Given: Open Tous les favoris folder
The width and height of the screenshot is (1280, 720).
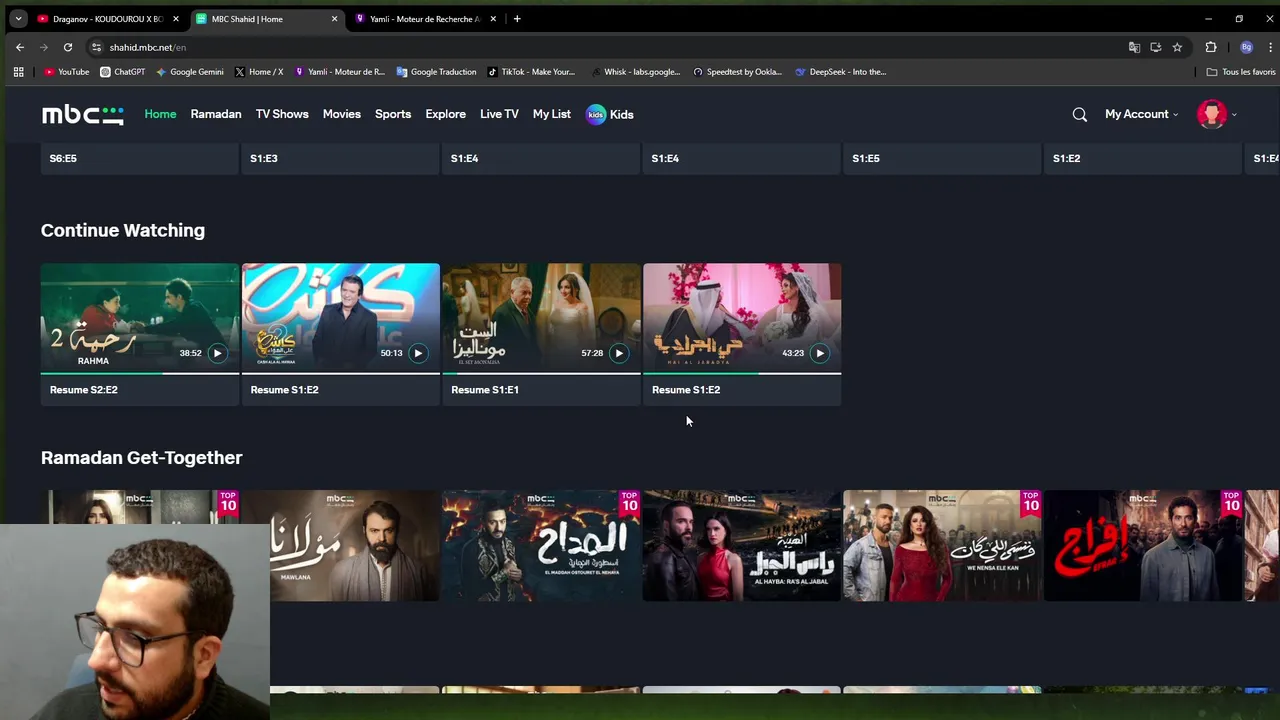Looking at the screenshot, I should tap(1241, 72).
